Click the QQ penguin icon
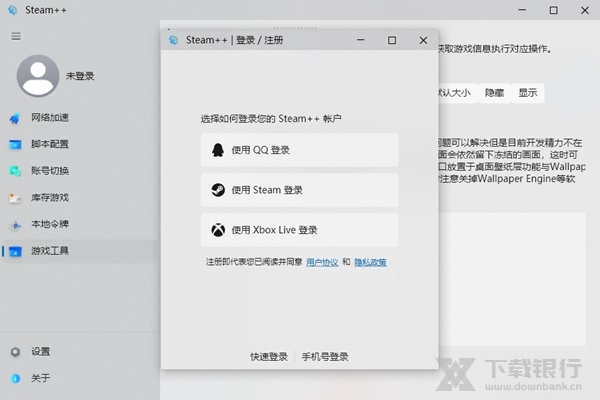The image size is (600, 400). tap(218, 150)
